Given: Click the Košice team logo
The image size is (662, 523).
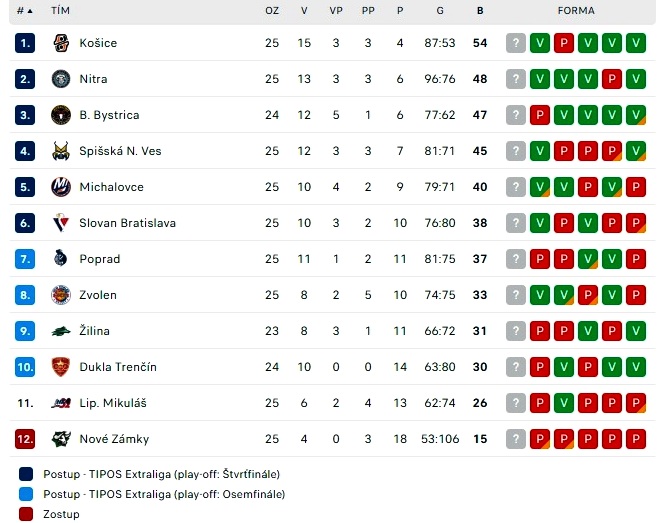Looking at the screenshot, I should point(61,43).
